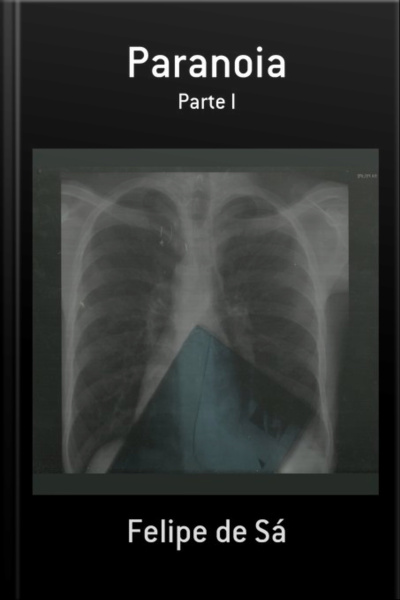Click the dark band below the X-ray film
Viewport: 400px width, 600px height.
(206, 484)
